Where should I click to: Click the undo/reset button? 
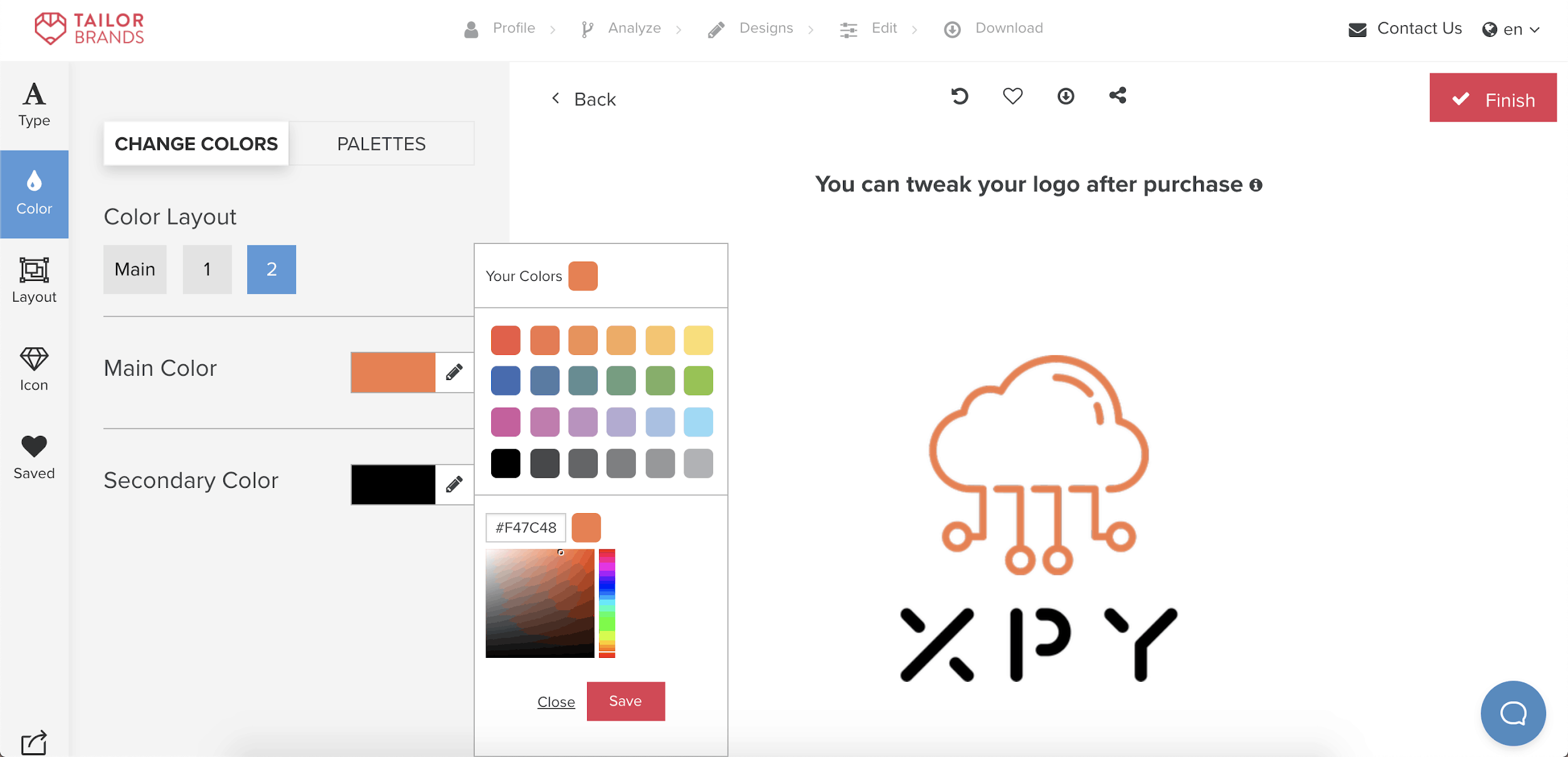click(x=959, y=97)
